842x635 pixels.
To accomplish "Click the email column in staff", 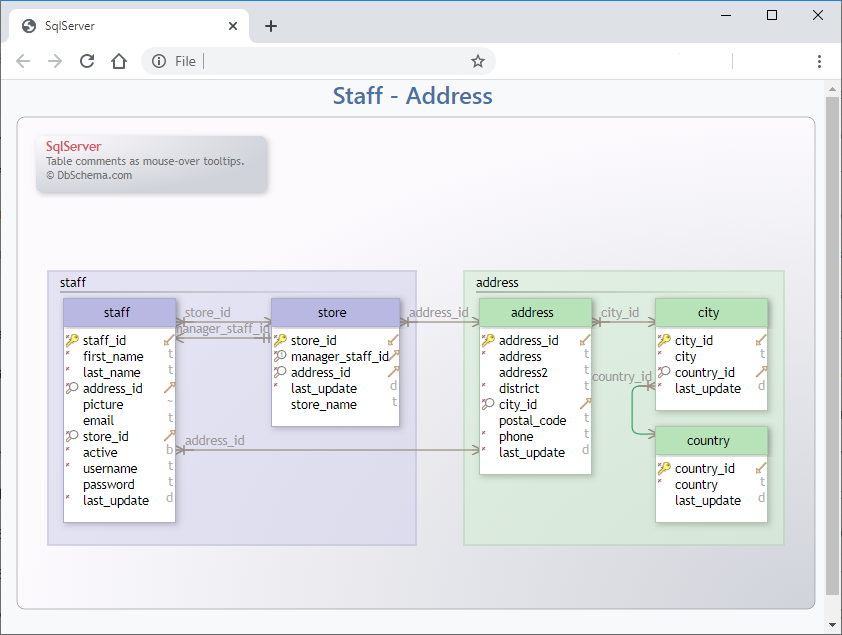I will (98, 420).
